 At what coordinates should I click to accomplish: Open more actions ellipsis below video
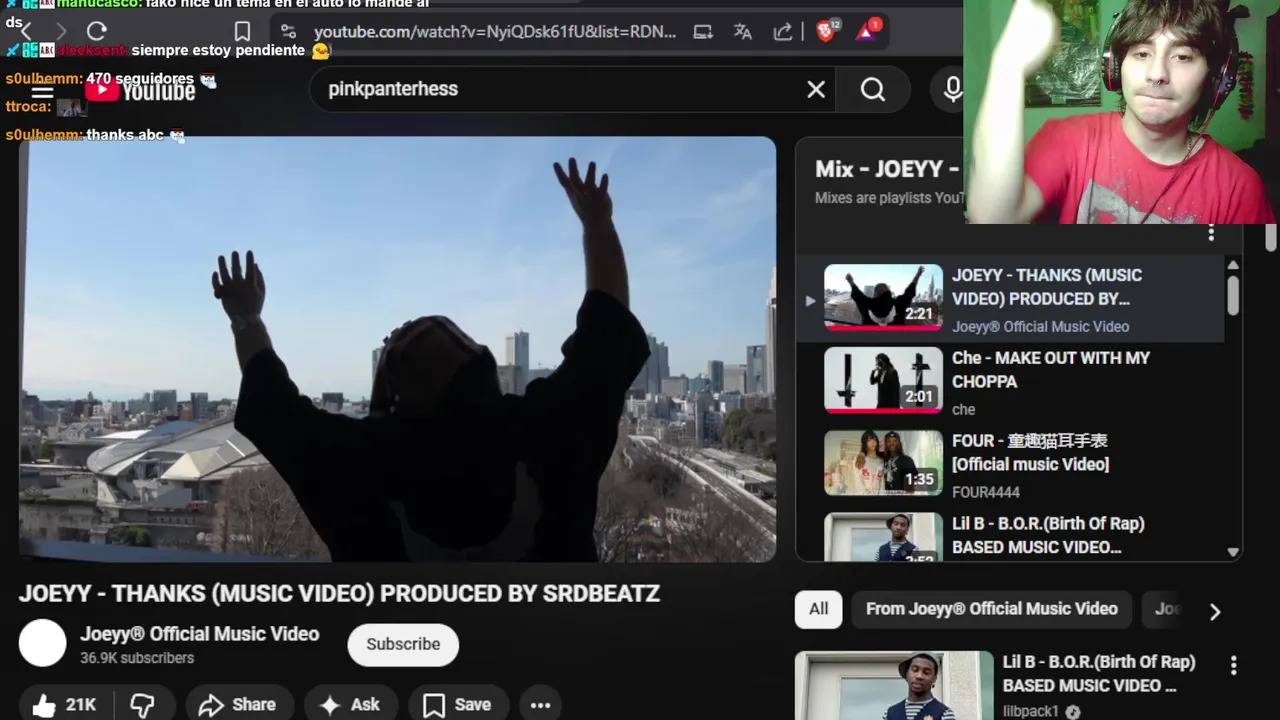point(540,705)
